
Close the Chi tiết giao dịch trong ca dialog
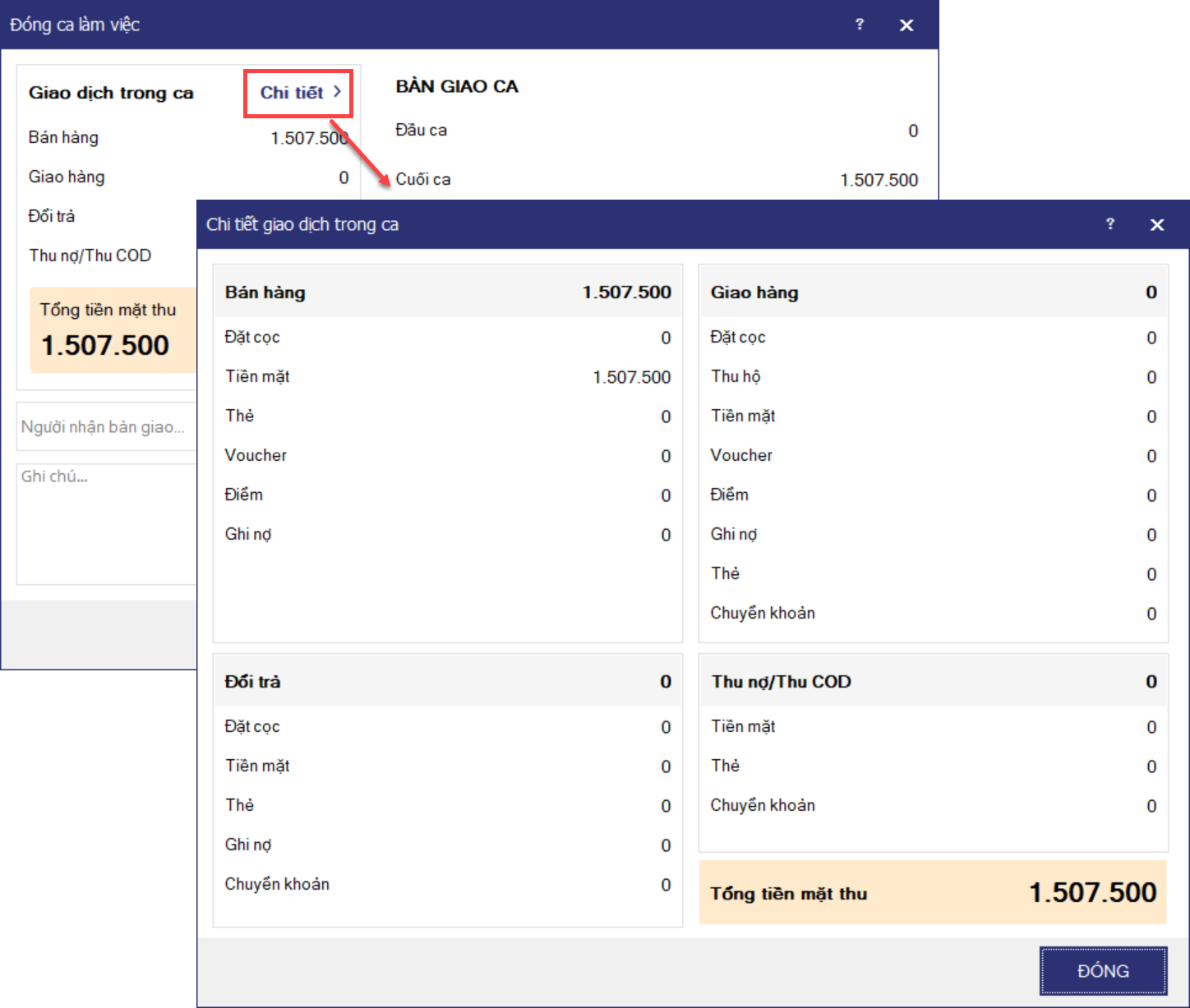1157,224
